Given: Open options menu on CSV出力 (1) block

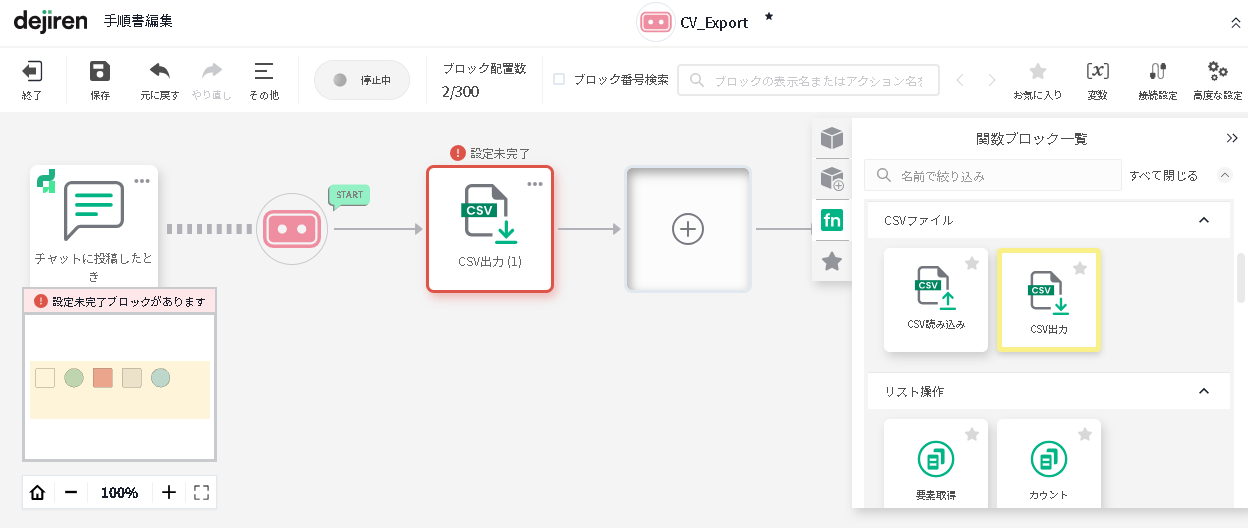Looking at the screenshot, I should click(535, 183).
